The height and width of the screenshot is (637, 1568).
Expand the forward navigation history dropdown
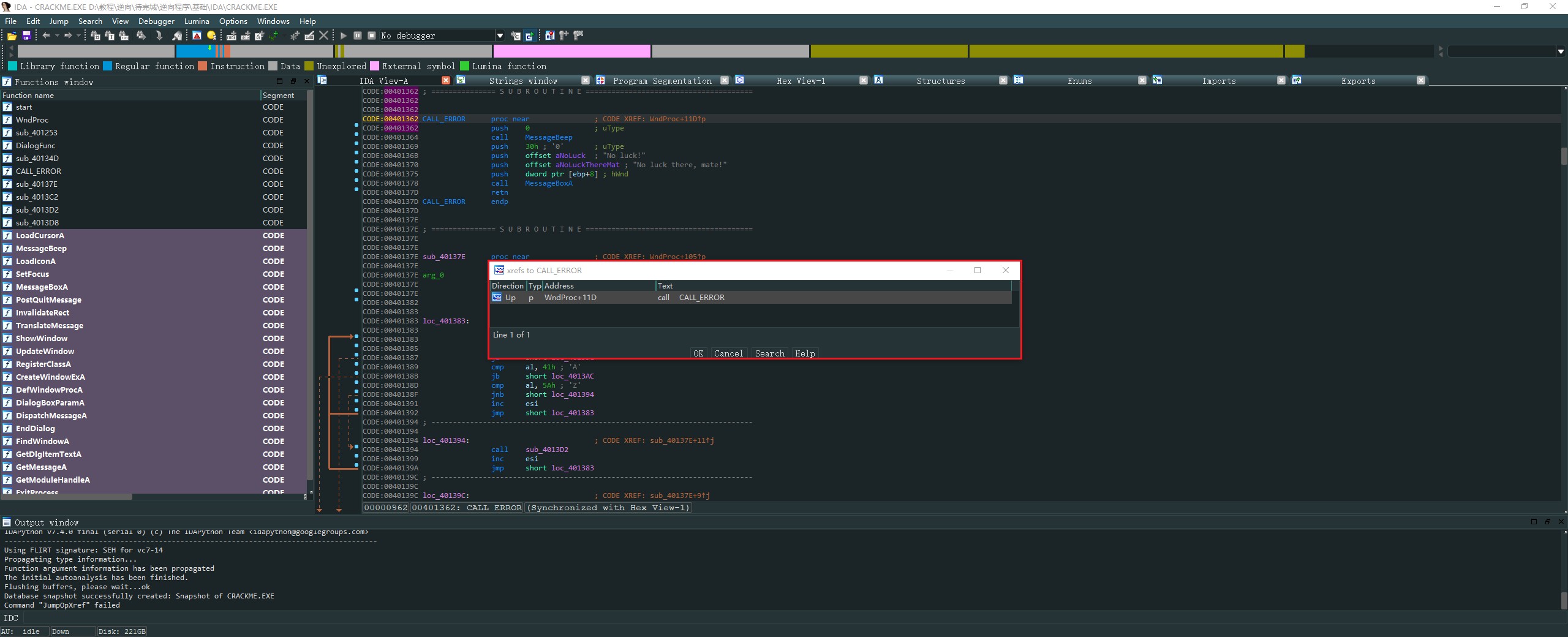pos(78,36)
